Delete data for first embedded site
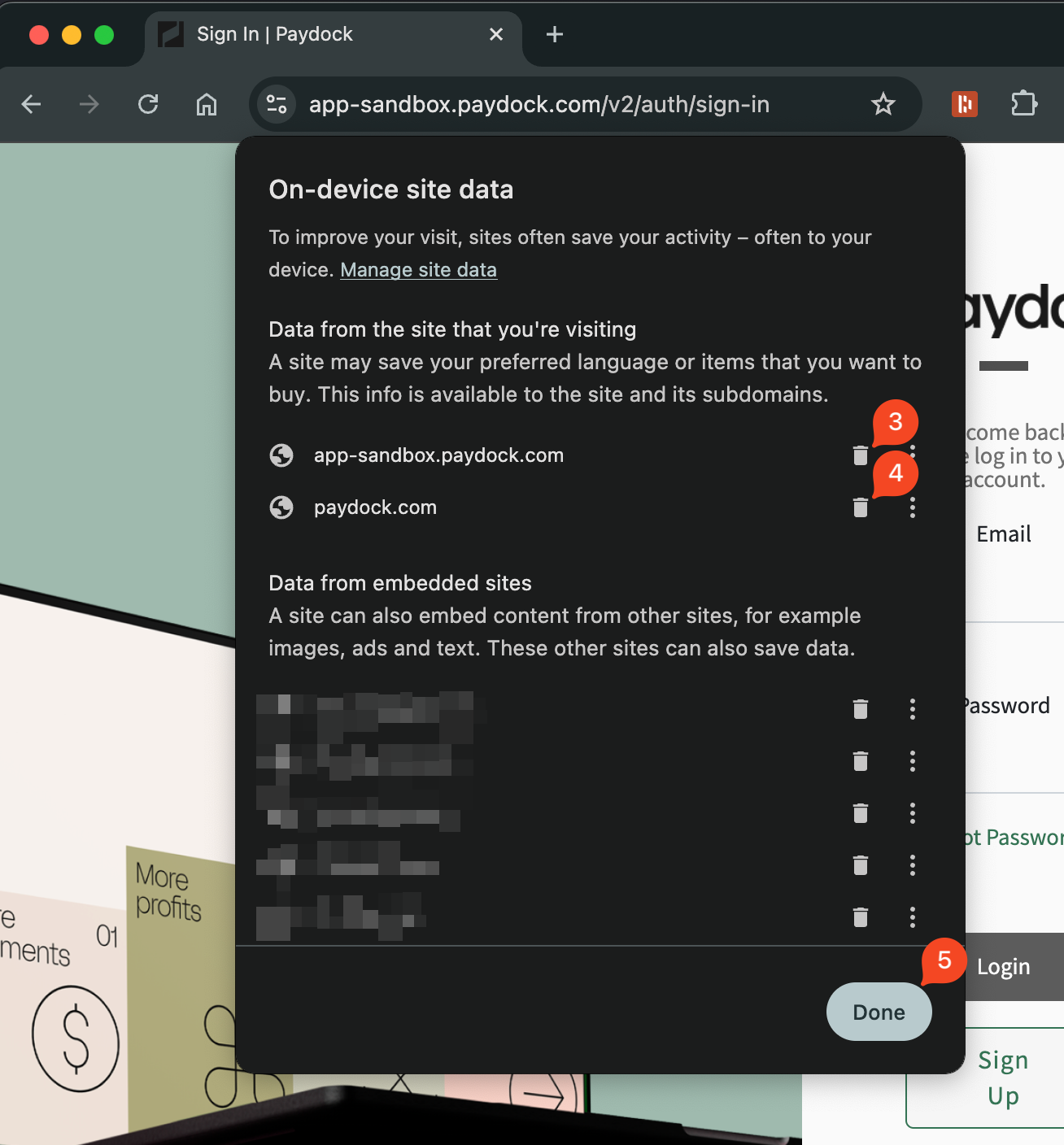The image size is (1064, 1145). pos(860,709)
